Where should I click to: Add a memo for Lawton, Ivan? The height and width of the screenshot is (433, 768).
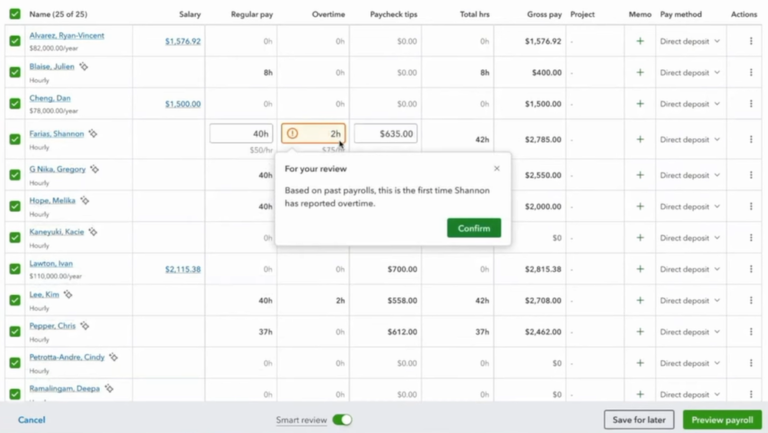coord(640,269)
